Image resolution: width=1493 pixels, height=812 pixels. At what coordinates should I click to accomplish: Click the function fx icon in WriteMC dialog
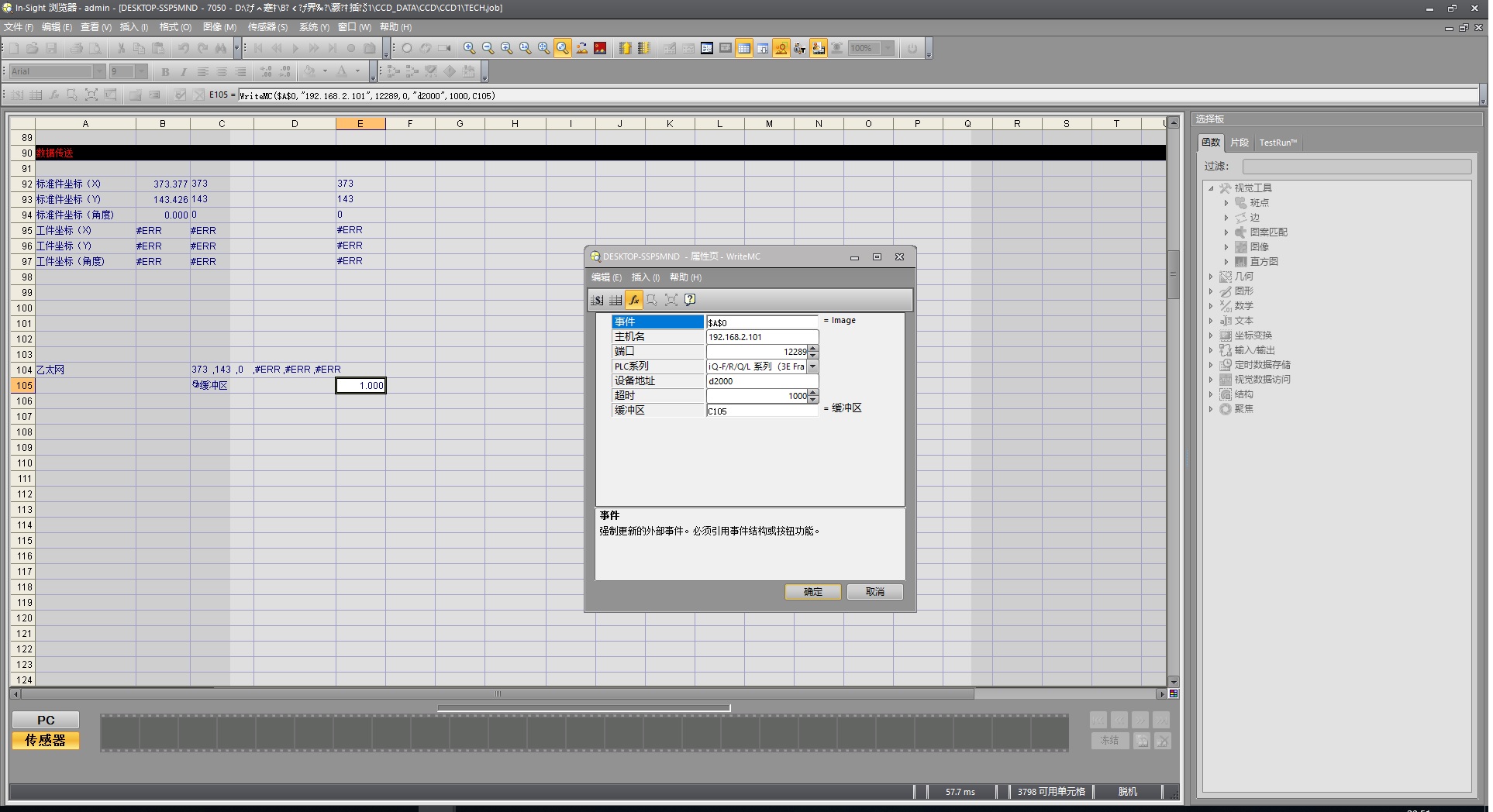634,300
